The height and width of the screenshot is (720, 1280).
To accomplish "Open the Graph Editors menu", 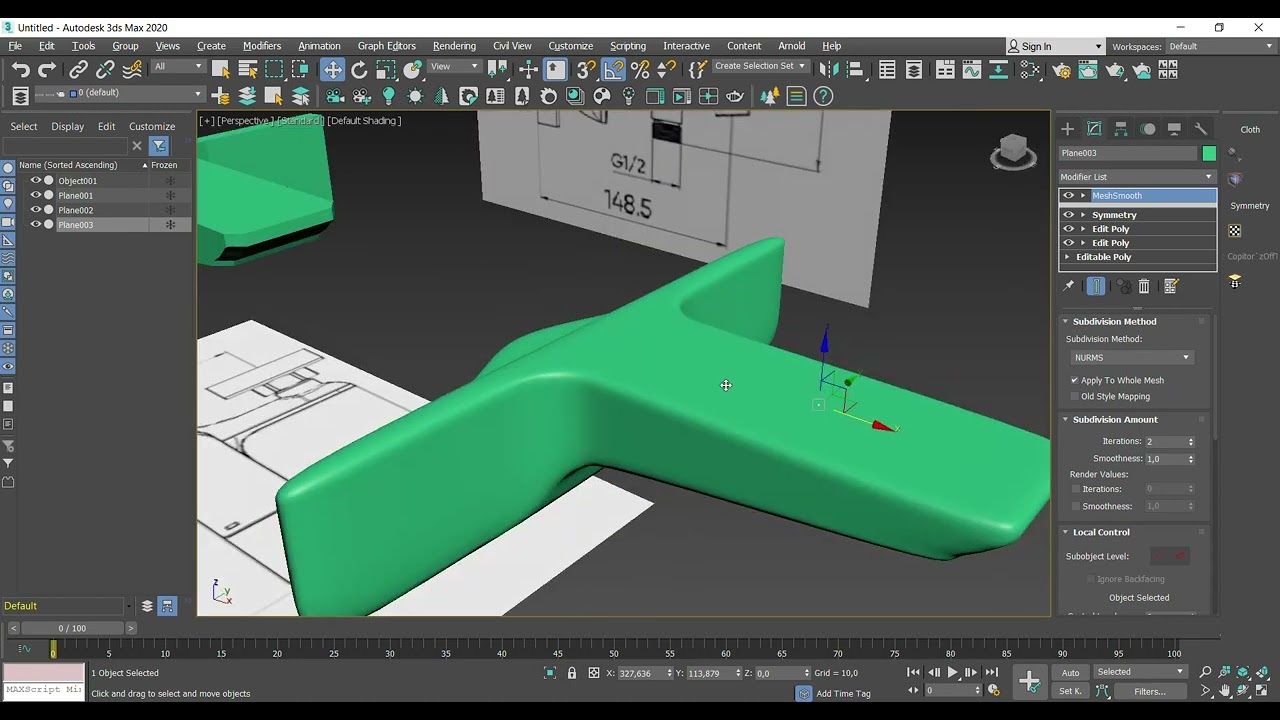I will coord(387,46).
